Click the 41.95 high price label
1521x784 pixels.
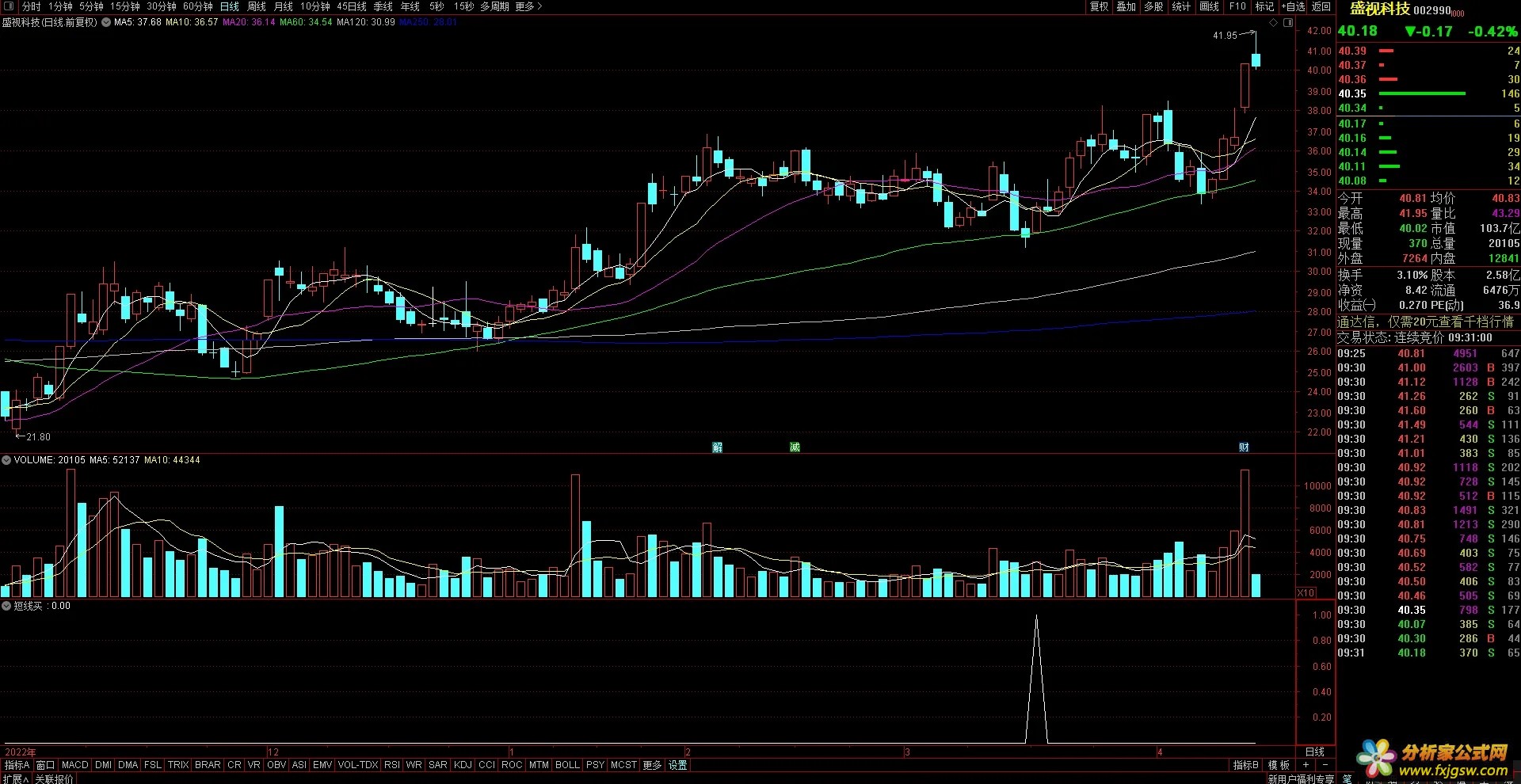(1225, 36)
